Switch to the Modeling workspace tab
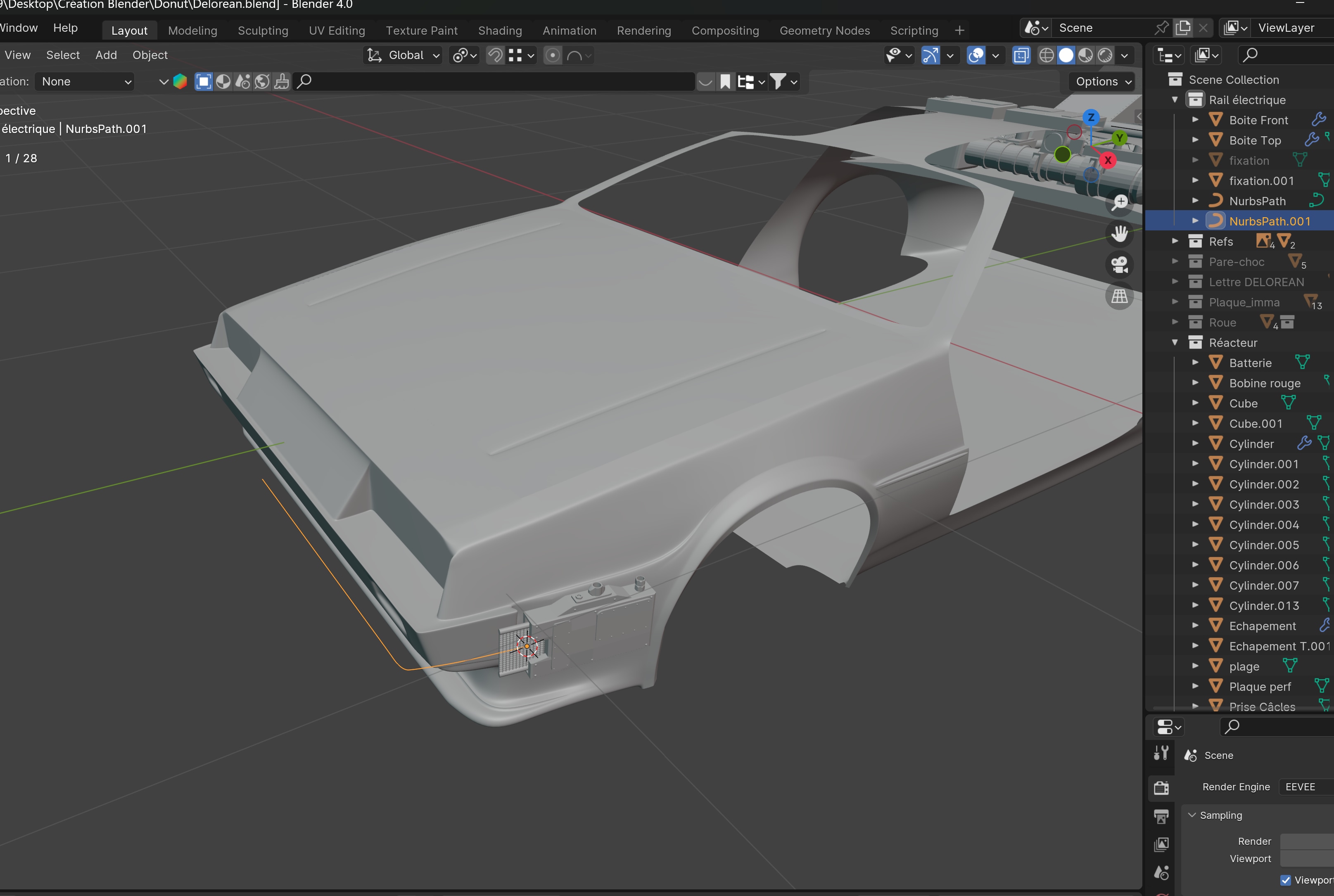 click(192, 31)
